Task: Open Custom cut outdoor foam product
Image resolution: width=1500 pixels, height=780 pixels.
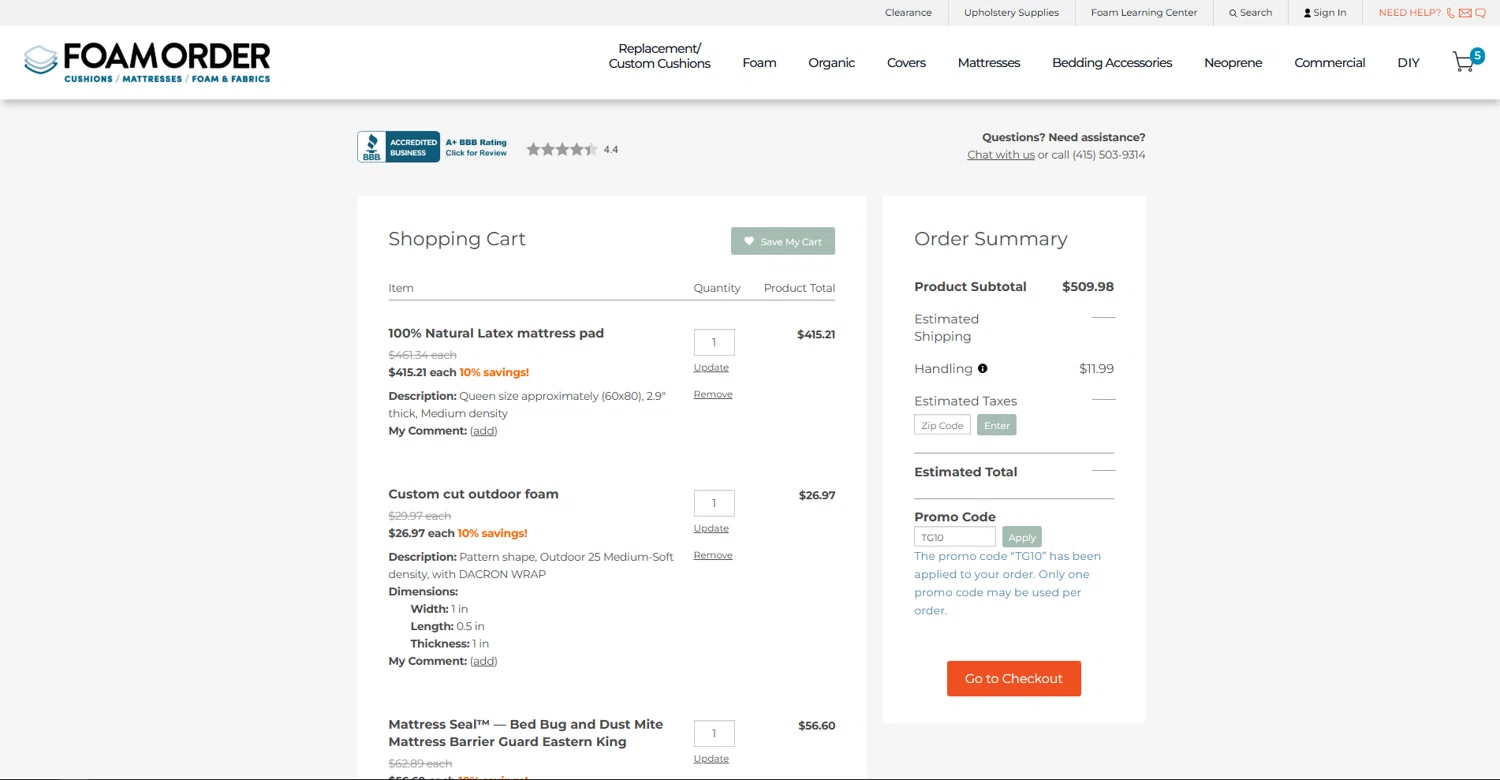Action: [x=473, y=494]
